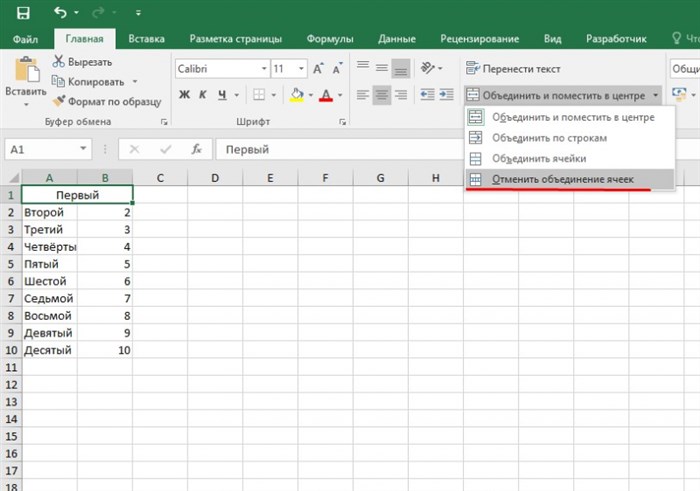Switch to Данные tab
This screenshot has height=491, width=700.
click(396, 39)
